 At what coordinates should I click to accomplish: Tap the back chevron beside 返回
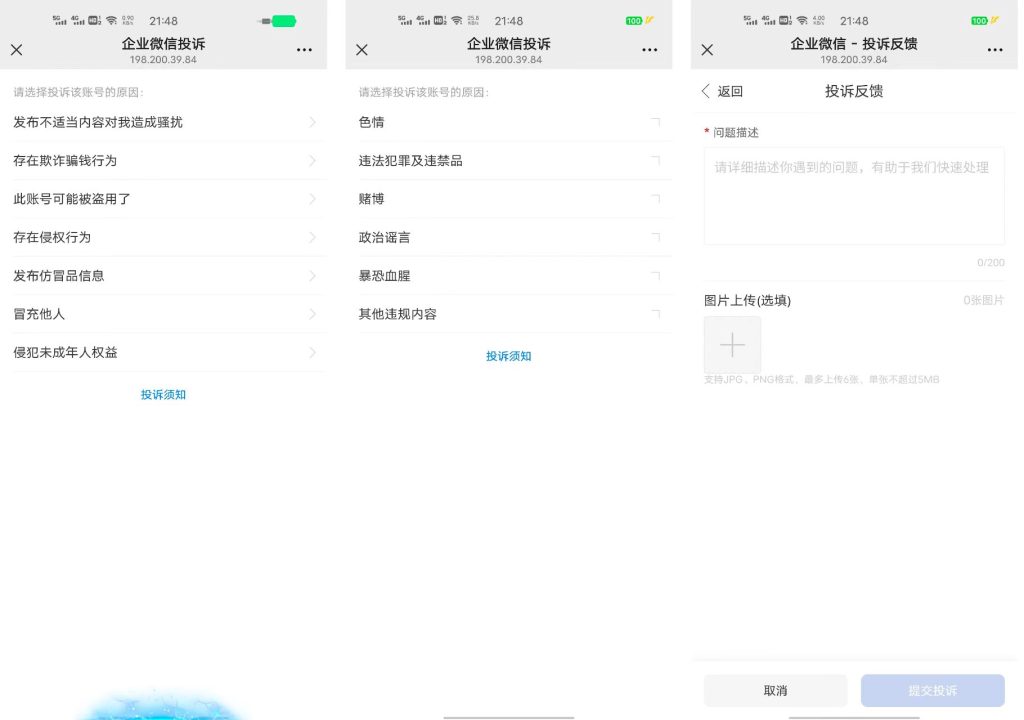(x=707, y=91)
